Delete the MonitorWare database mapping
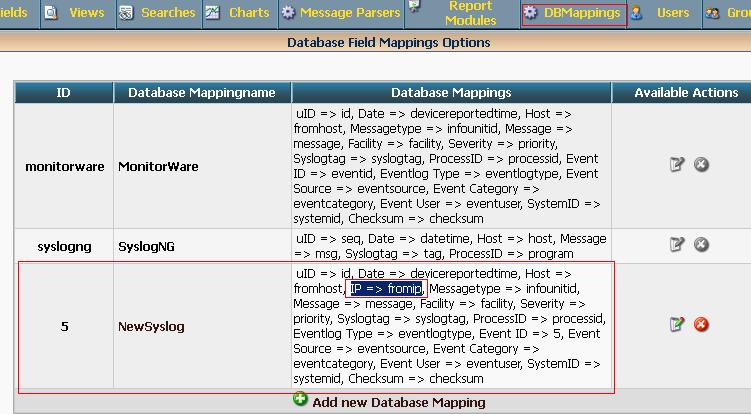751x414 pixels. pyautogui.click(x=701, y=164)
